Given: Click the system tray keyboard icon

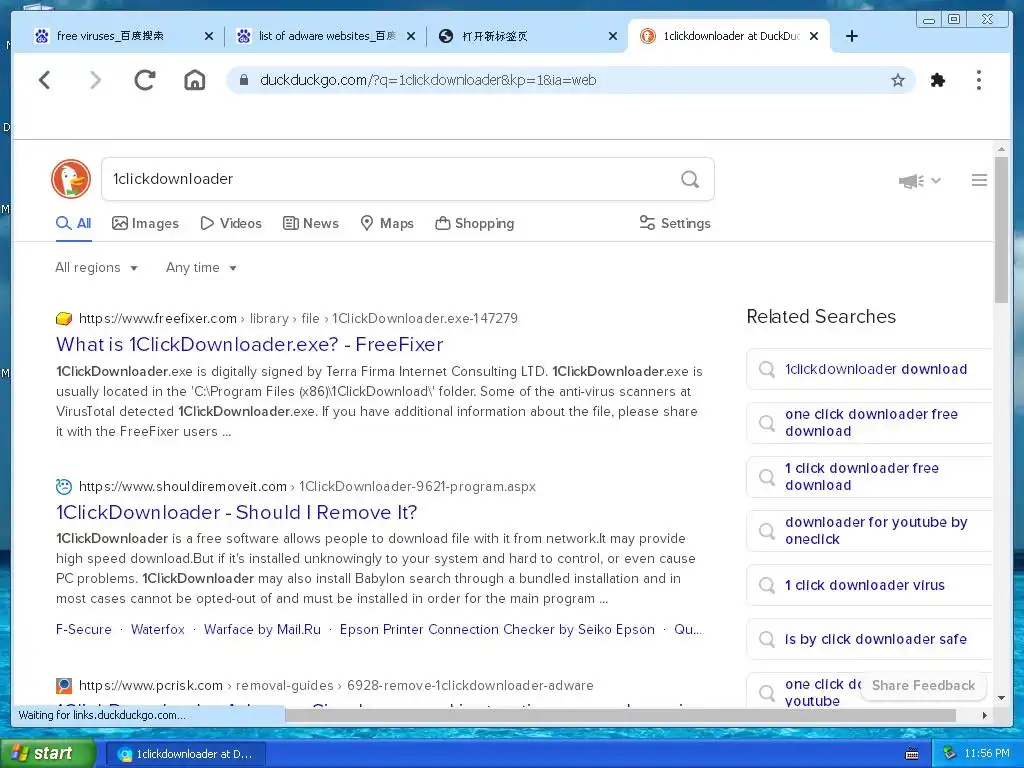Looking at the screenshot, I should point(912,754).
